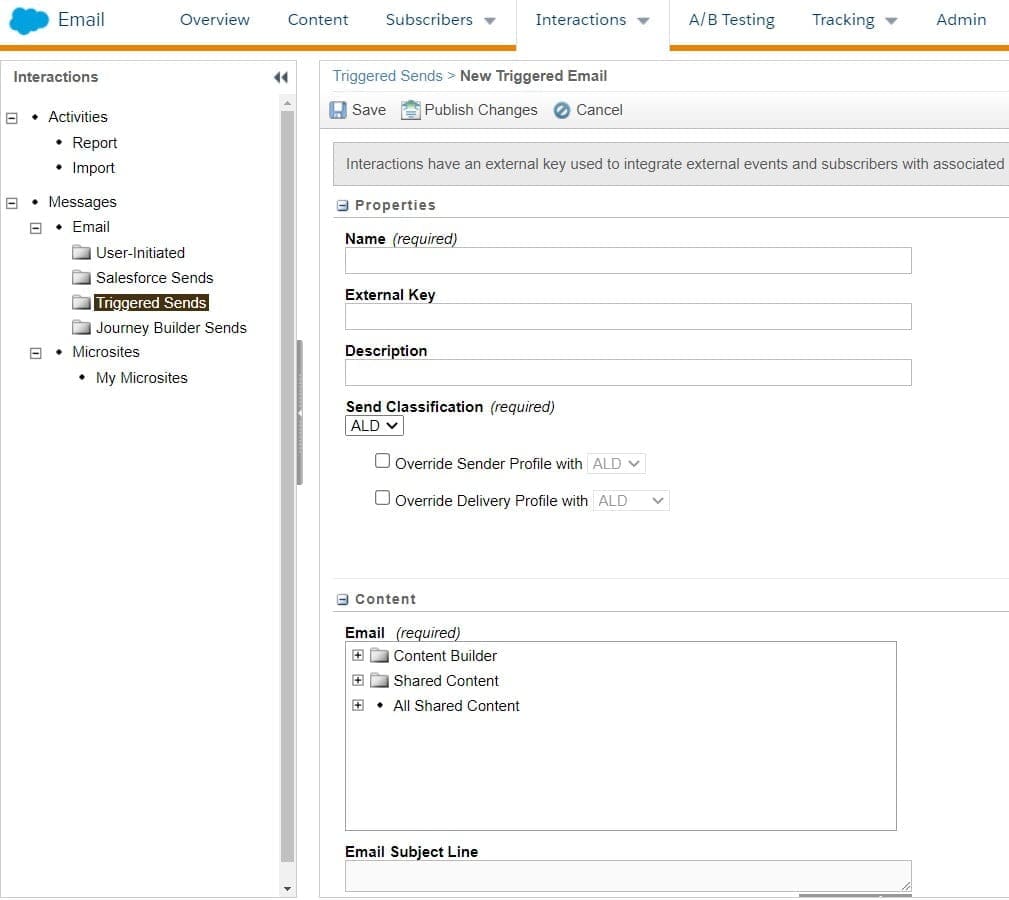
Task: Enable Override Sender Profile checkbox
Action: (x=382, y=461)
